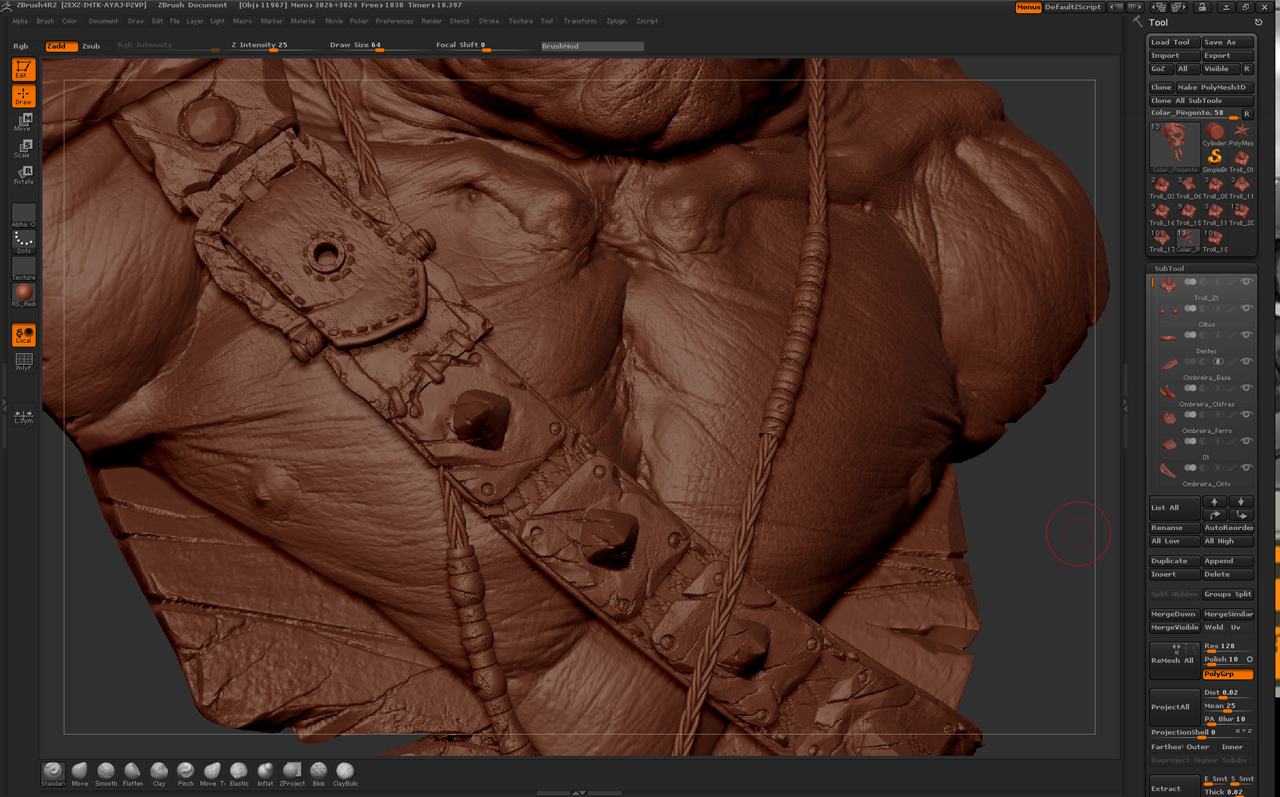Open the Document menu
Image resolution: width=1280 pixels, height=797 pixels.
pos(103,21)
